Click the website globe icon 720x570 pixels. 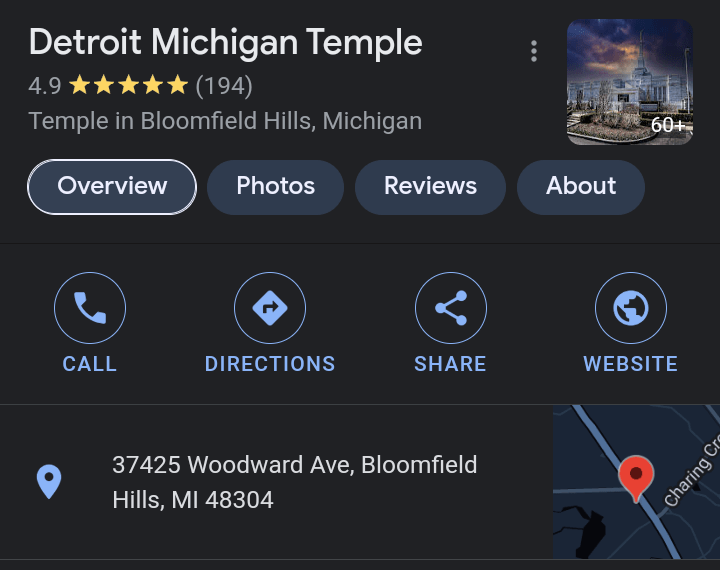[630, 309]
